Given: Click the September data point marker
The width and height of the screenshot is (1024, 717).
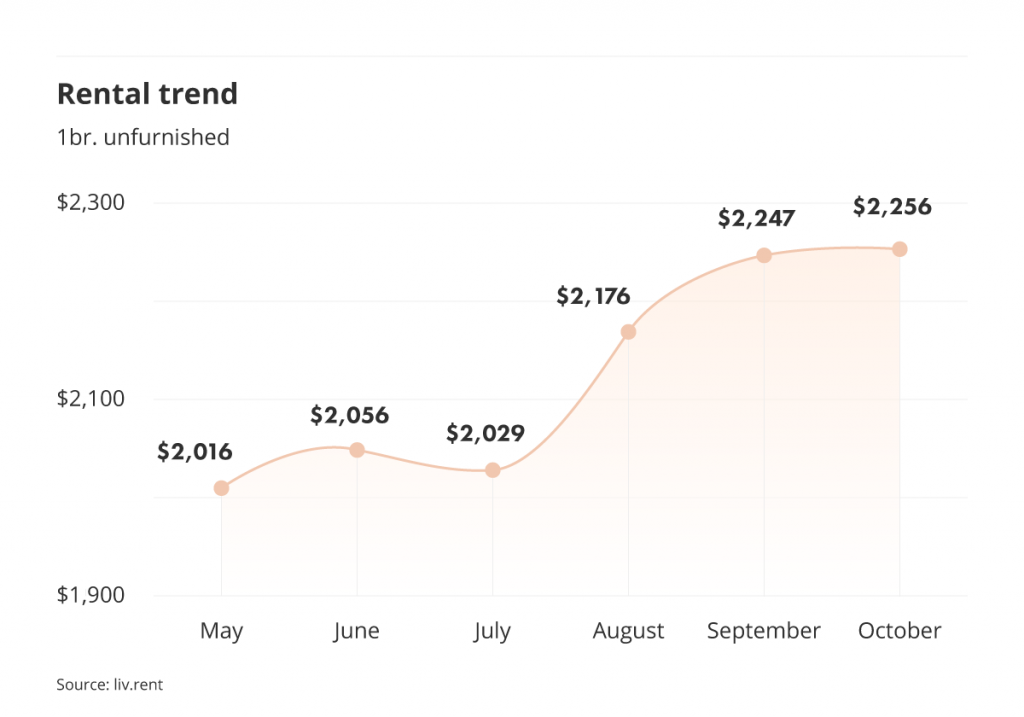Looking at the screenshot, I should [x=764, y=255].
